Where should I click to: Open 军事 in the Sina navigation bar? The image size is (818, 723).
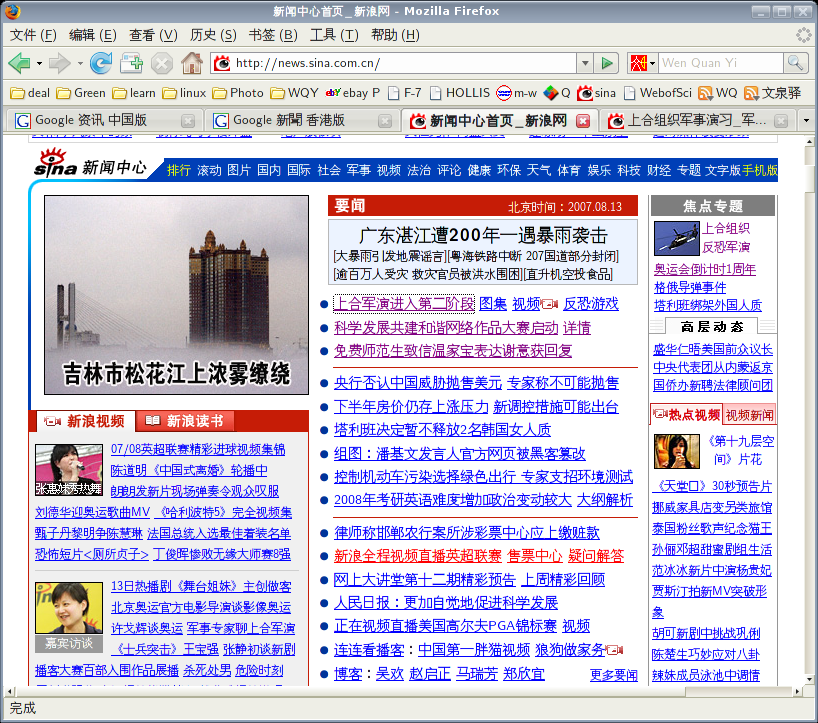point(359,170)
